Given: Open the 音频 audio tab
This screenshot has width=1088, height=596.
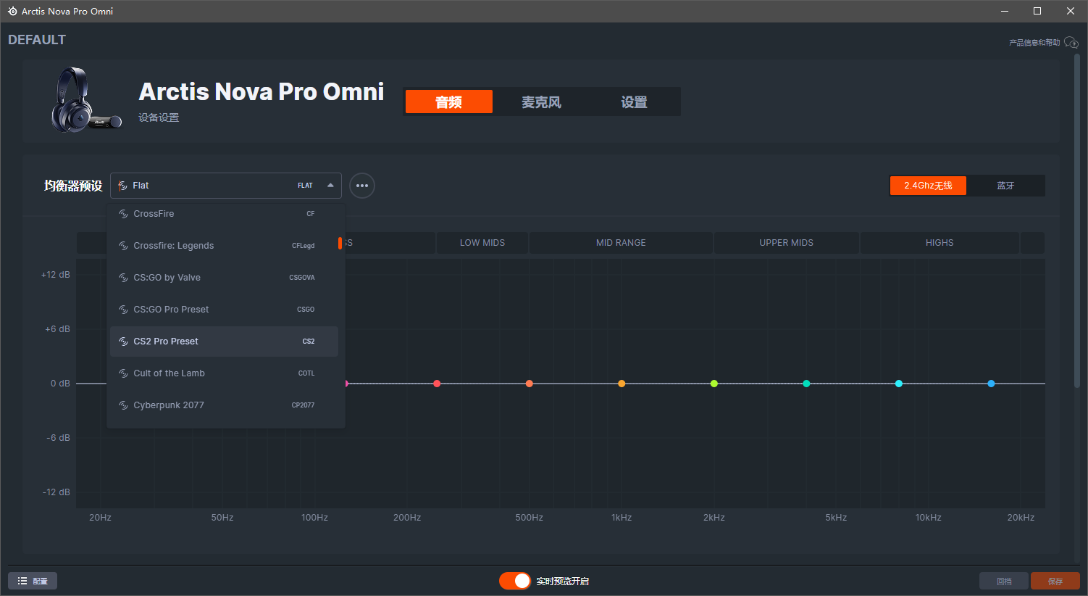Looking at the screenshot, I should (x=449, y=102).
